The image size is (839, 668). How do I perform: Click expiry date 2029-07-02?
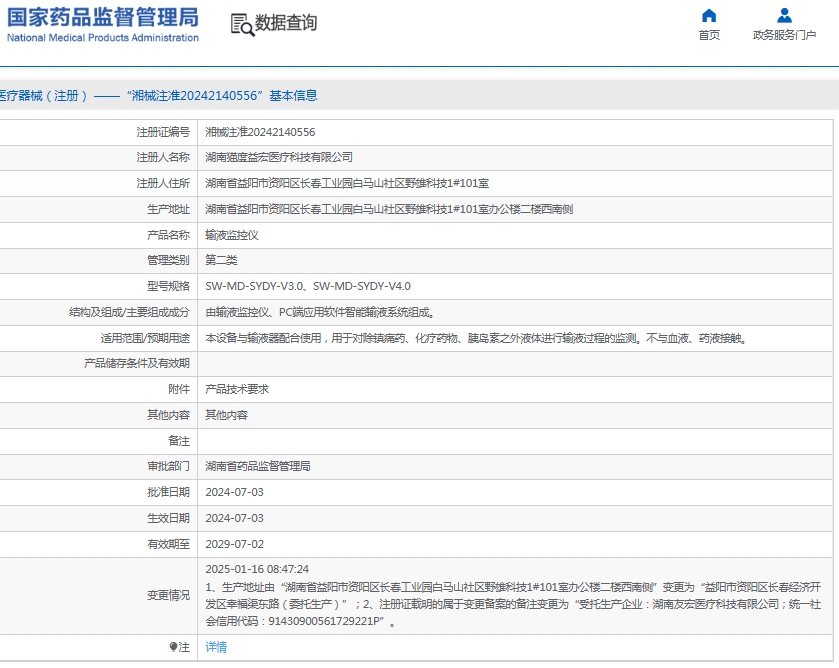(x=234, y=544)
